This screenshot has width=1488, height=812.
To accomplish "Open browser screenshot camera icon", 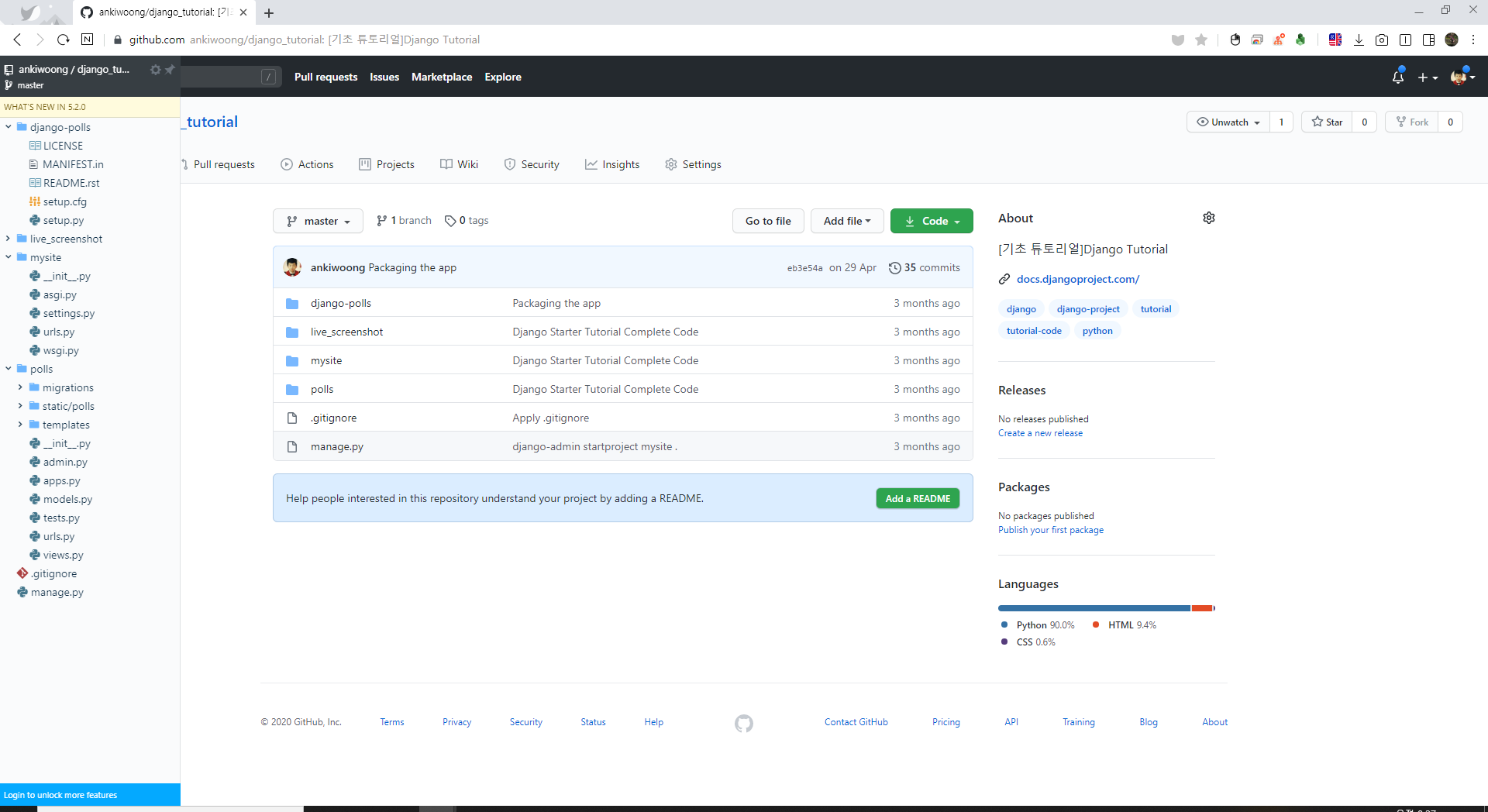I will [x=1382, y=40].
